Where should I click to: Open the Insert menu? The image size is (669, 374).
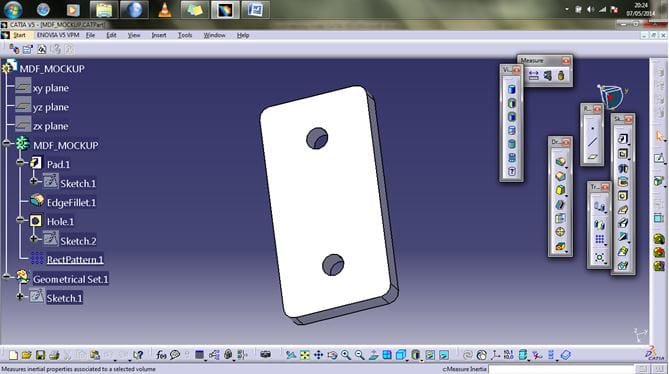(x=159, y=35)
